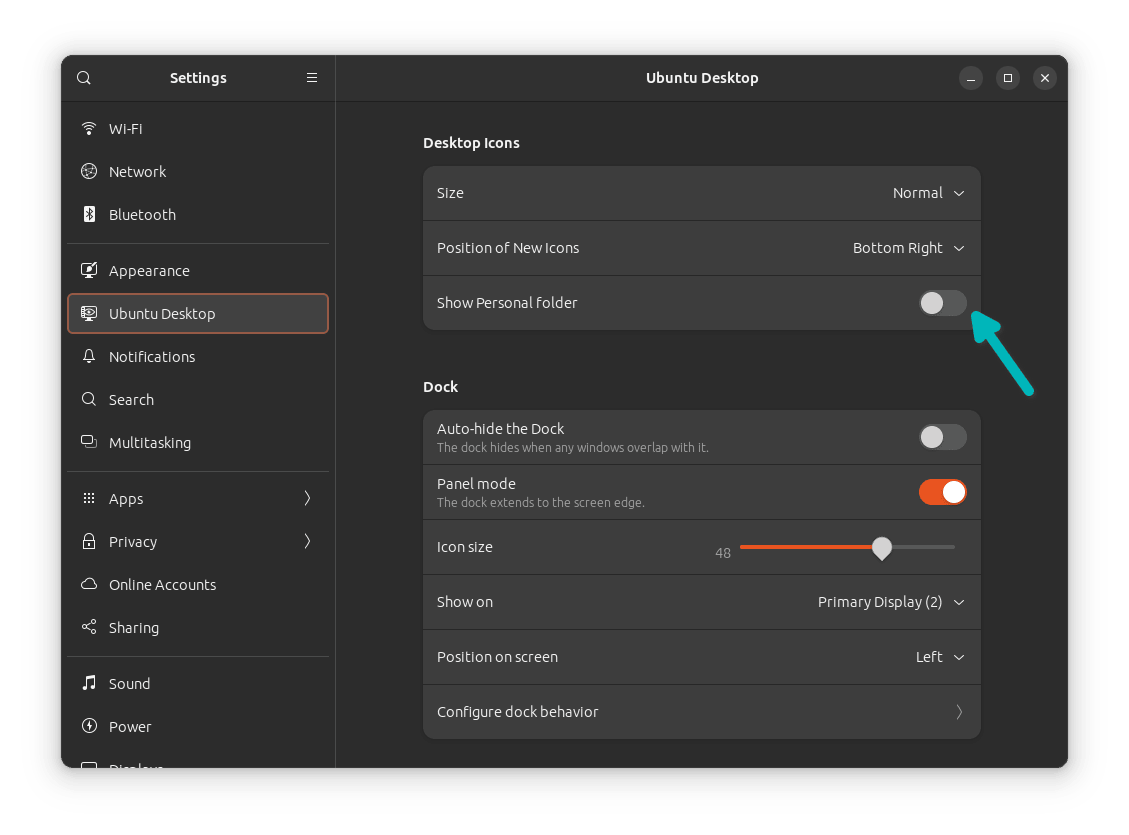Click the Wi-Fi icon in sidebar
Image resolution: width=1129 pixels, height=835 pixels.
coord(89,129)
